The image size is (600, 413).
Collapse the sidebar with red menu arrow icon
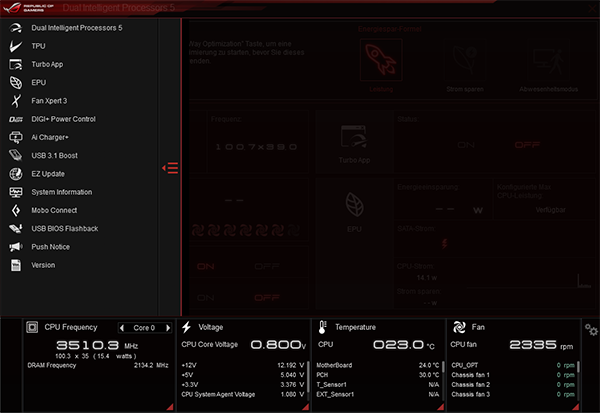click(170, 168)
